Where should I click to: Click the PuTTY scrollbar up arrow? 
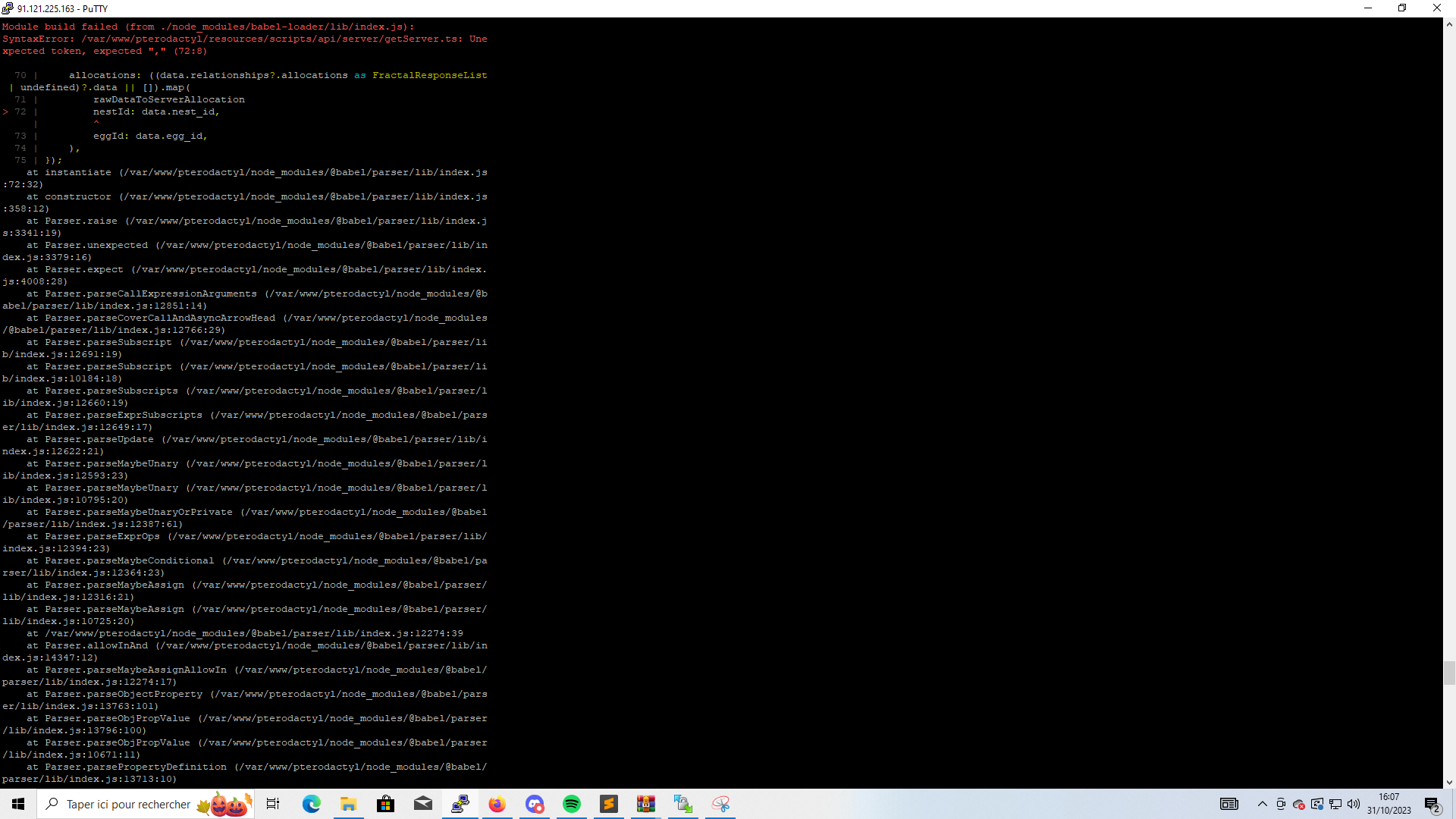[1449, 24]
